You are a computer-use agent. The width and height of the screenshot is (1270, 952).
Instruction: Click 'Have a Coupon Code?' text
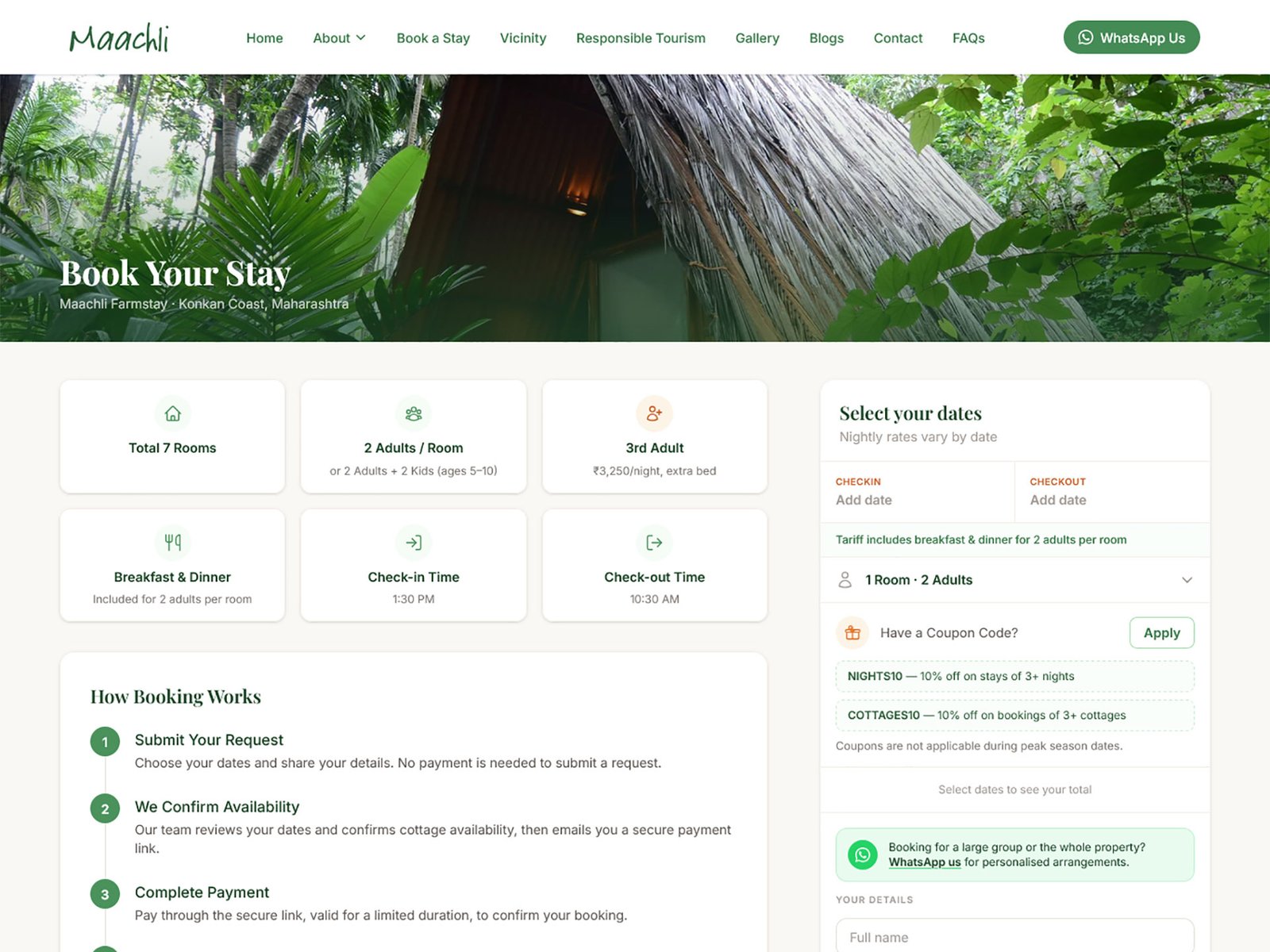click(949, 632)
